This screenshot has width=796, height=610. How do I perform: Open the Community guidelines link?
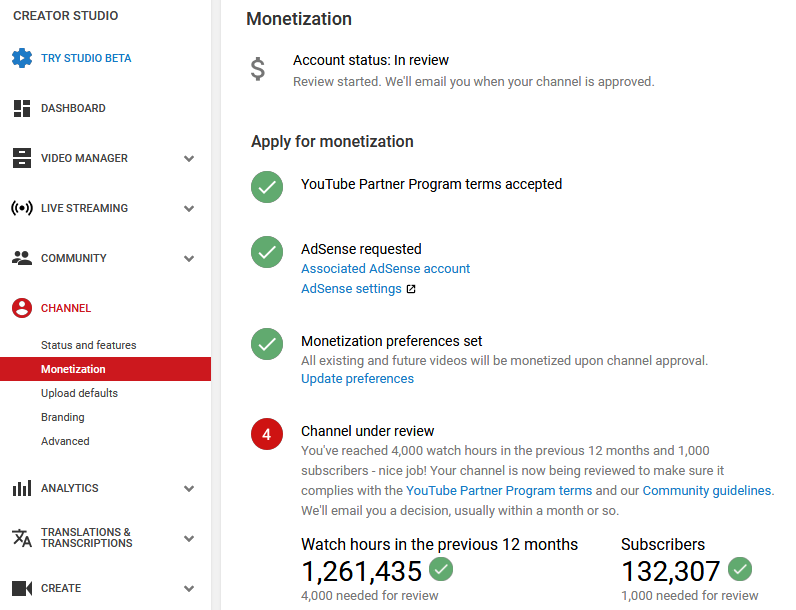tap(707, 491)
